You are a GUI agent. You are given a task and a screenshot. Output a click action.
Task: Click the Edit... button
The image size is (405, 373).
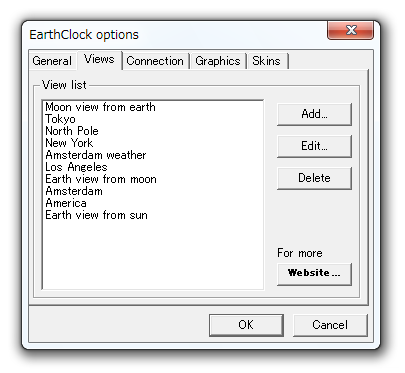click(314, 146)
